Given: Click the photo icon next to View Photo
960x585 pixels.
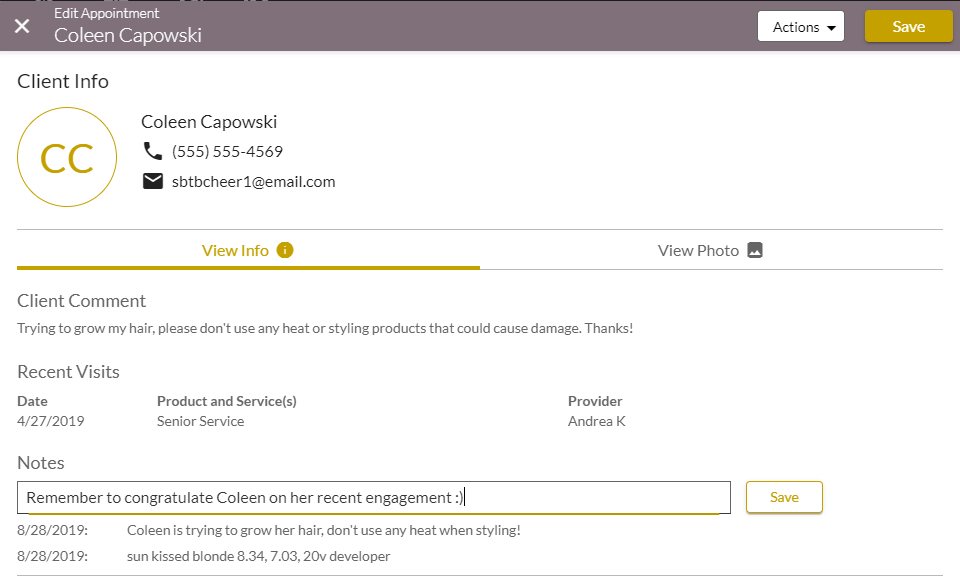Looking at the screenshot, I should 755,250.
